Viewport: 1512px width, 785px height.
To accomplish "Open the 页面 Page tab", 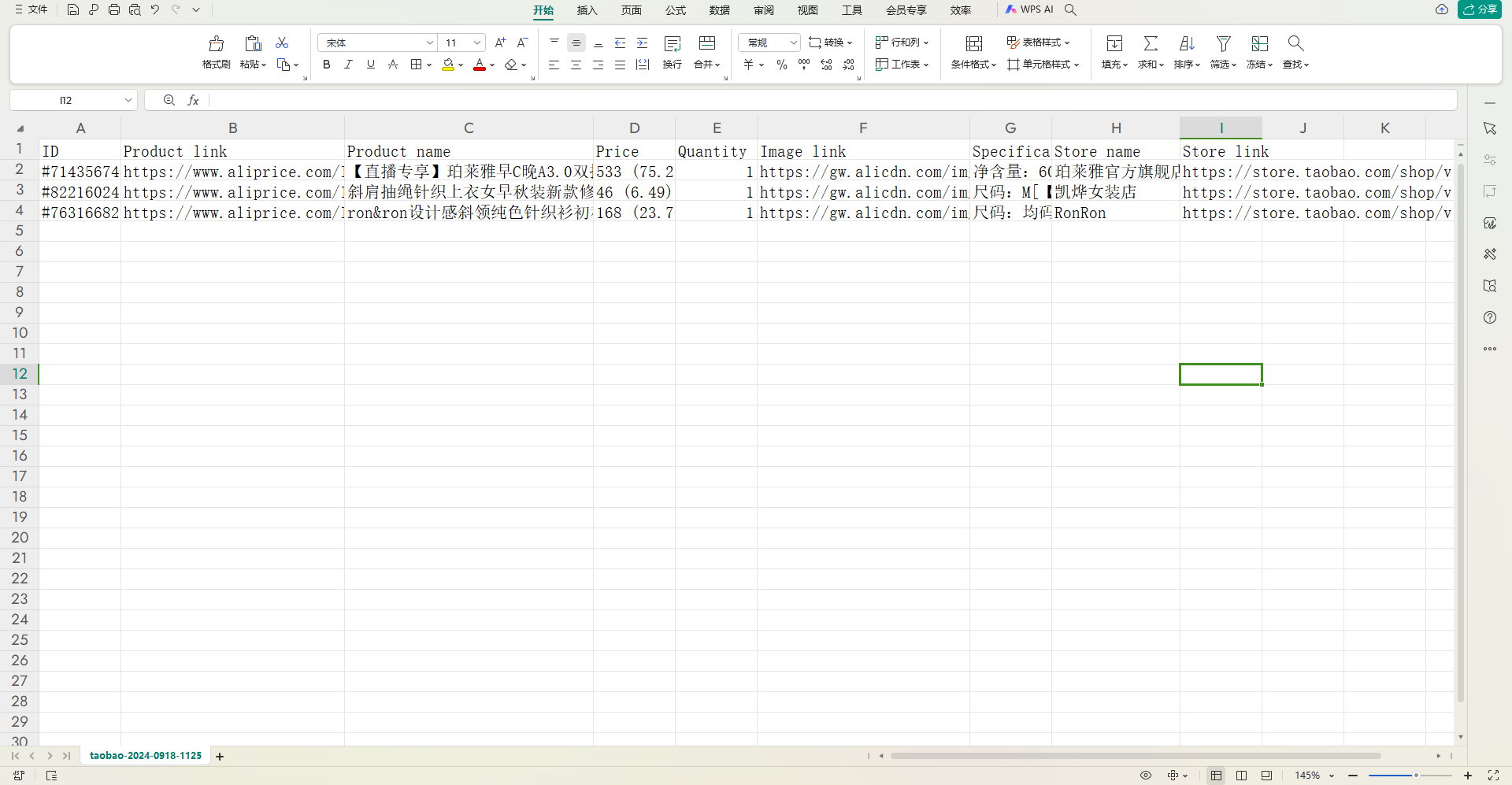I will [631, 10].
